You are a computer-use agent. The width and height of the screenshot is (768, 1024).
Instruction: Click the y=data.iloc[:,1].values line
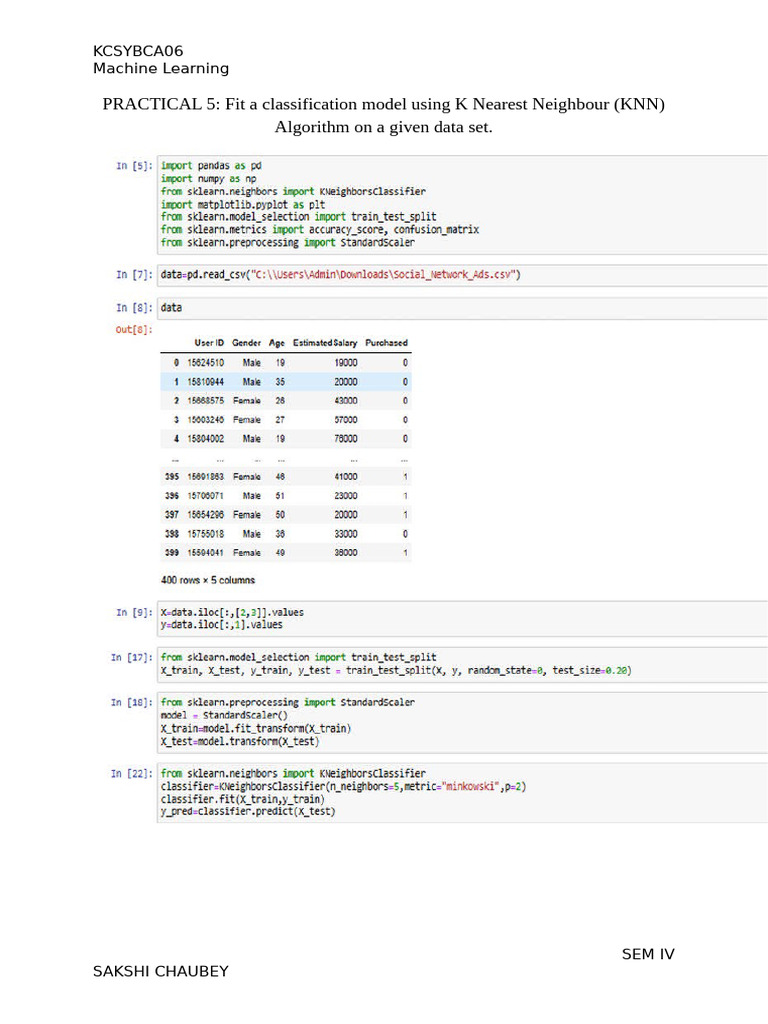click(x=221, y=625)
